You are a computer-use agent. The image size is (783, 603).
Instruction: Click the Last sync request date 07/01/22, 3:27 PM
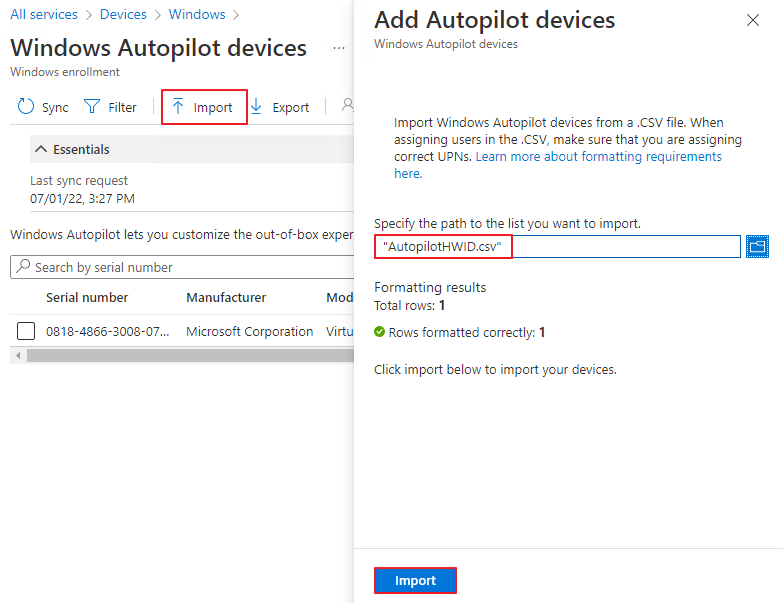pyautogui.click(x=82, y=199)
